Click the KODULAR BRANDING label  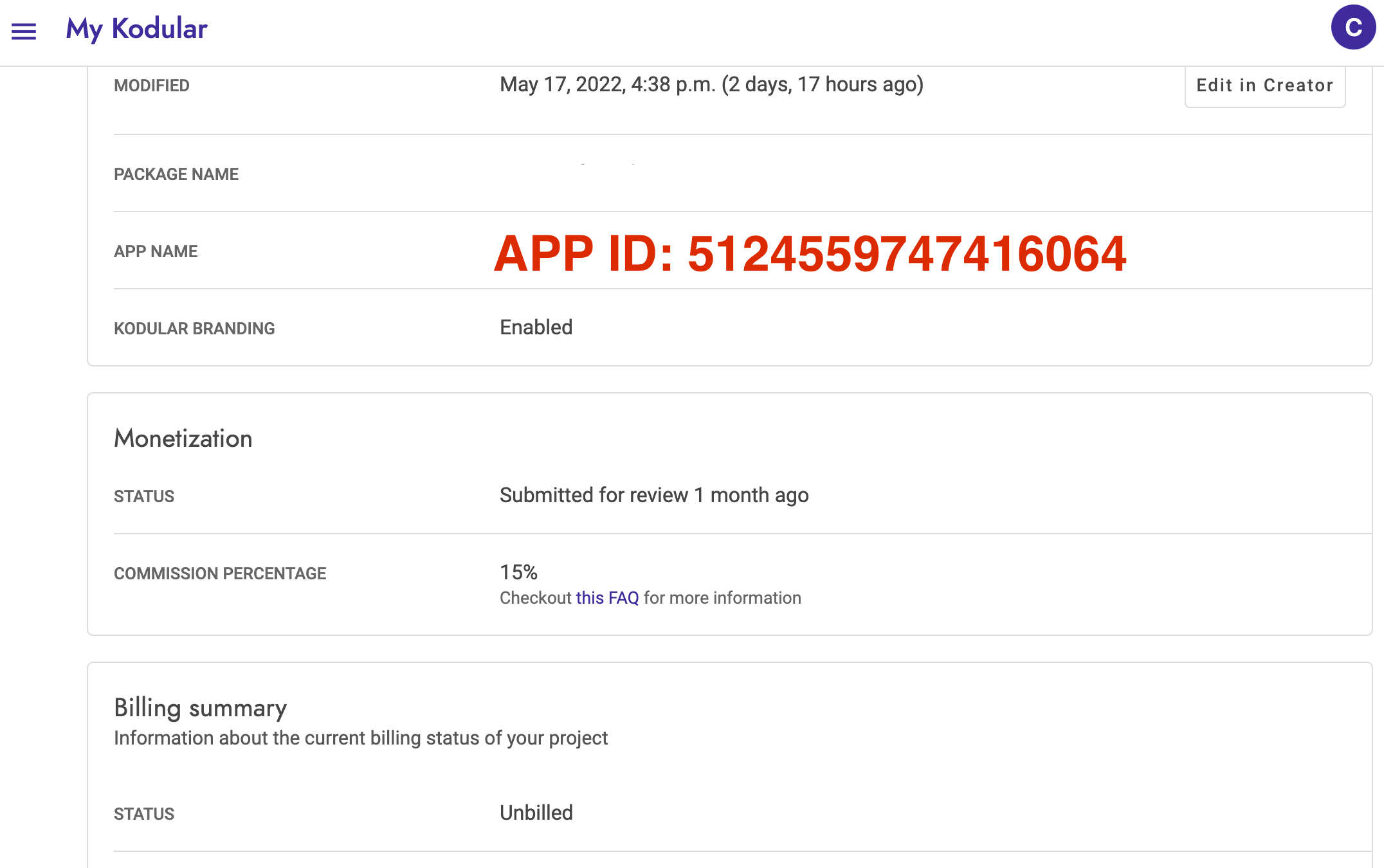(194, 329)
